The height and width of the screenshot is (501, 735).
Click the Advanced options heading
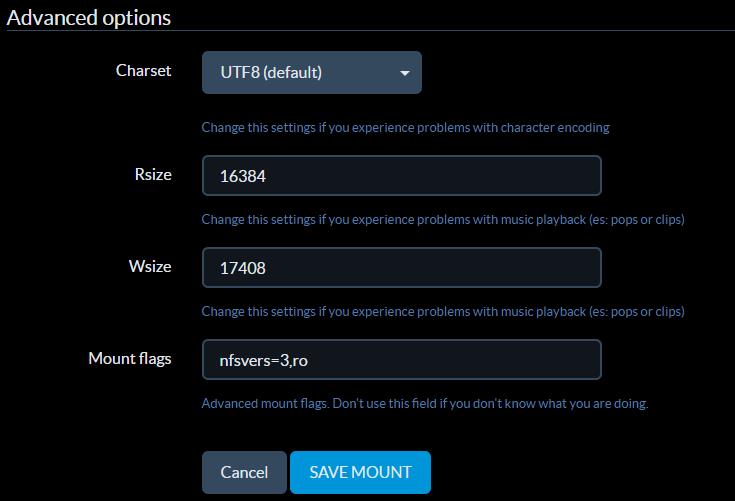[89, 18]
